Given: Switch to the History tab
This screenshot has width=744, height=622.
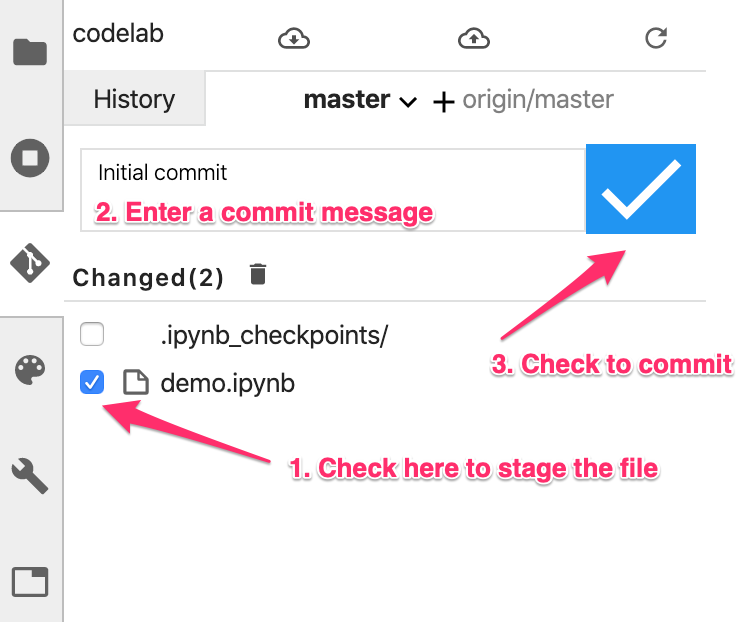Looking at the screenshot, I should [x=134, y=100].
